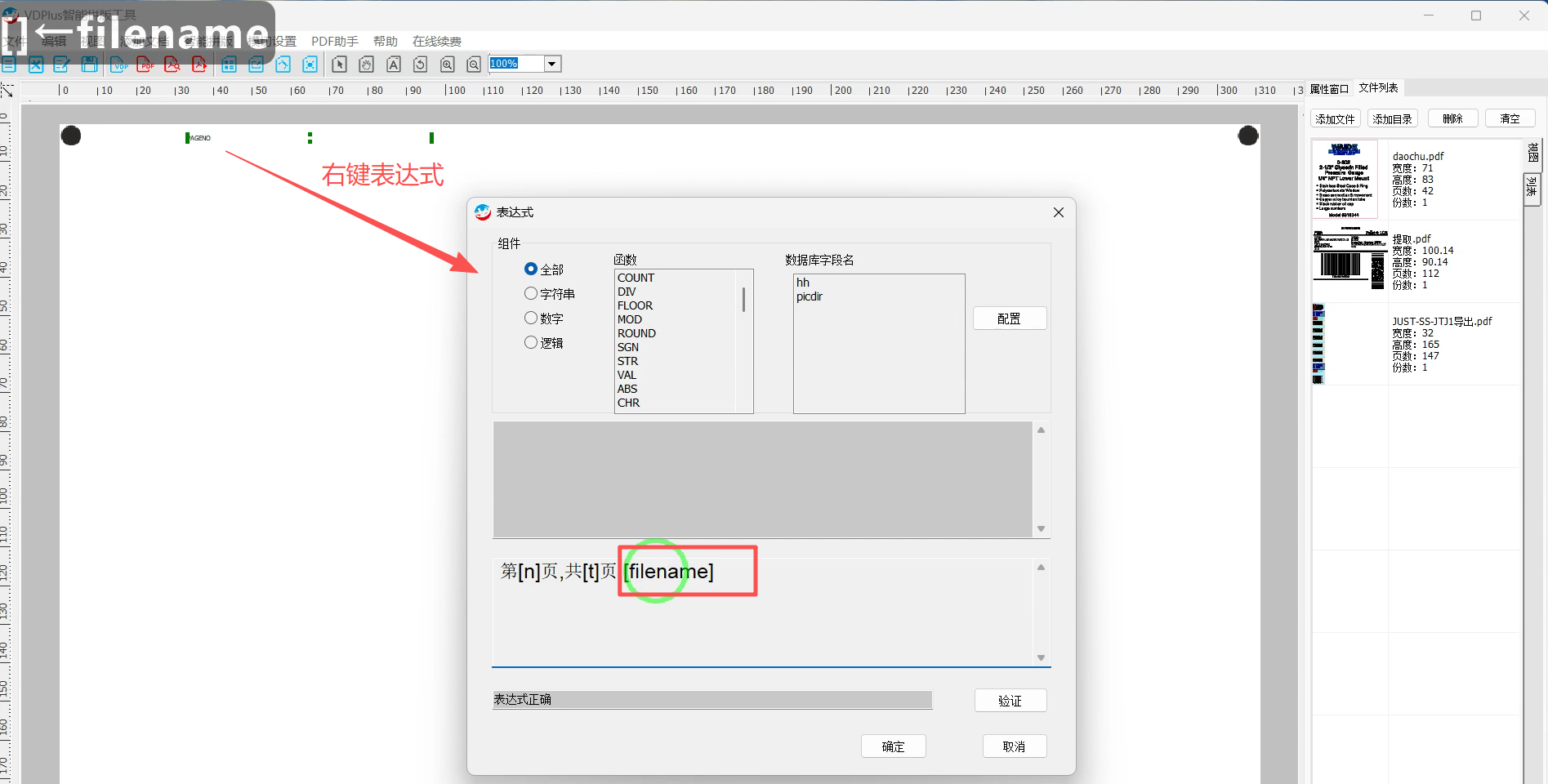The image size is (1548, 784).
Task: Select FLOOR in the function list
Action: coord(635,305)
